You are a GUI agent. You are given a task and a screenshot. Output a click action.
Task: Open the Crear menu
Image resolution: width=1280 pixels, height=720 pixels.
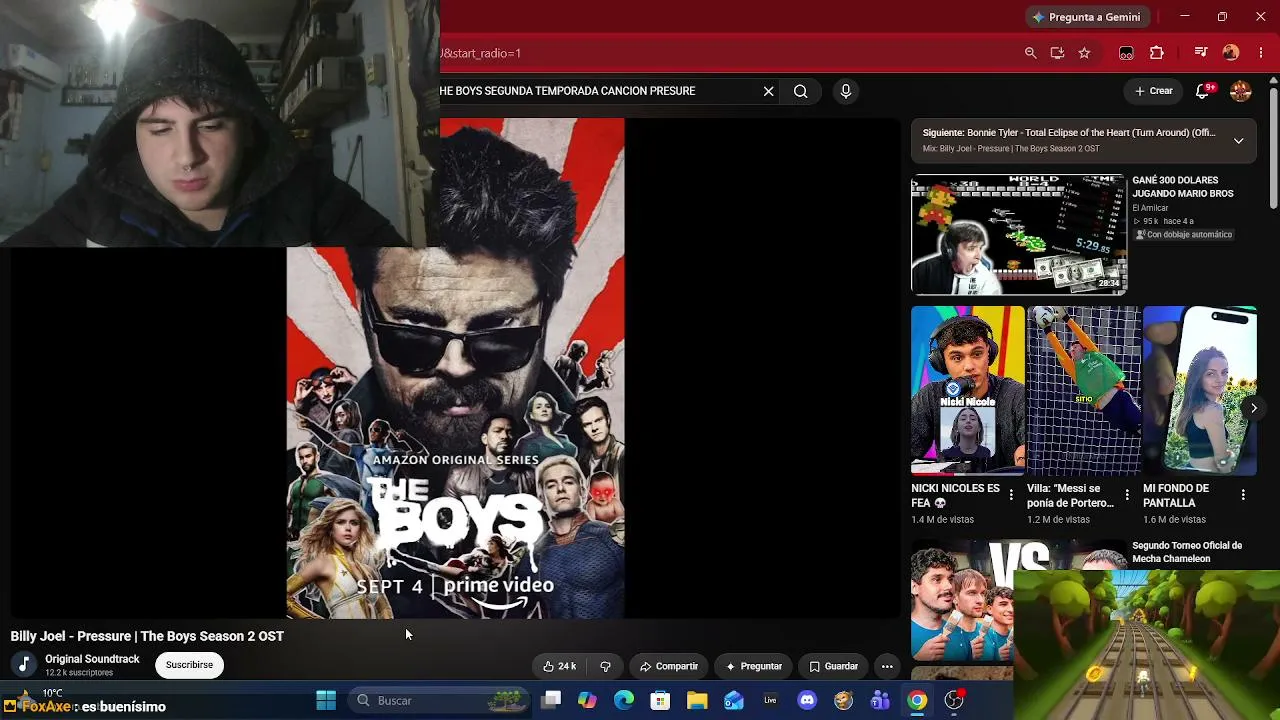tap(1153, 91)
